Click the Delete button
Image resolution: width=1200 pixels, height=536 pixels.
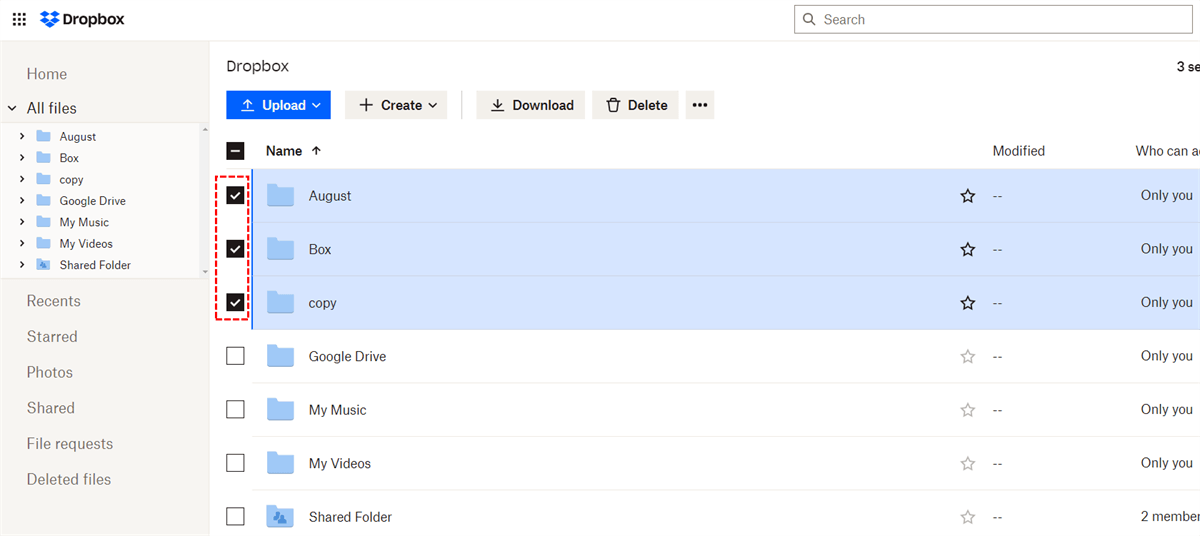(636, 105)
